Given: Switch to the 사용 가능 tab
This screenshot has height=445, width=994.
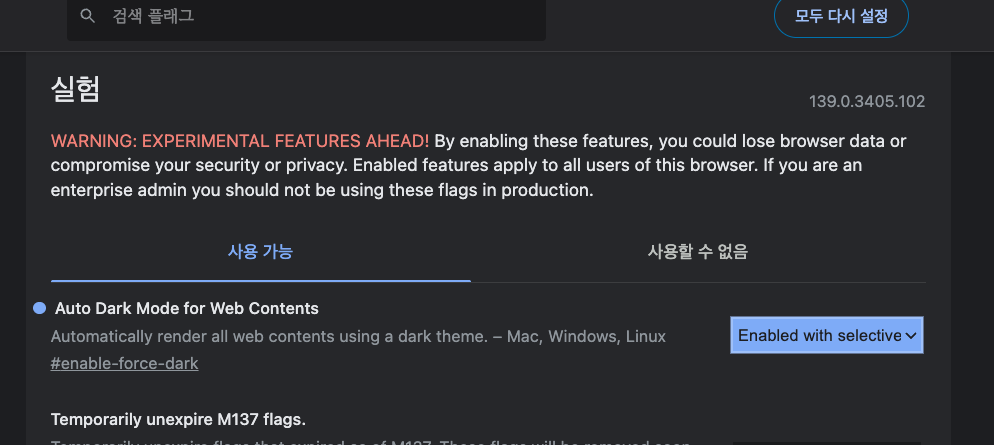Looking at the screenshot, I should click(260, 251).
